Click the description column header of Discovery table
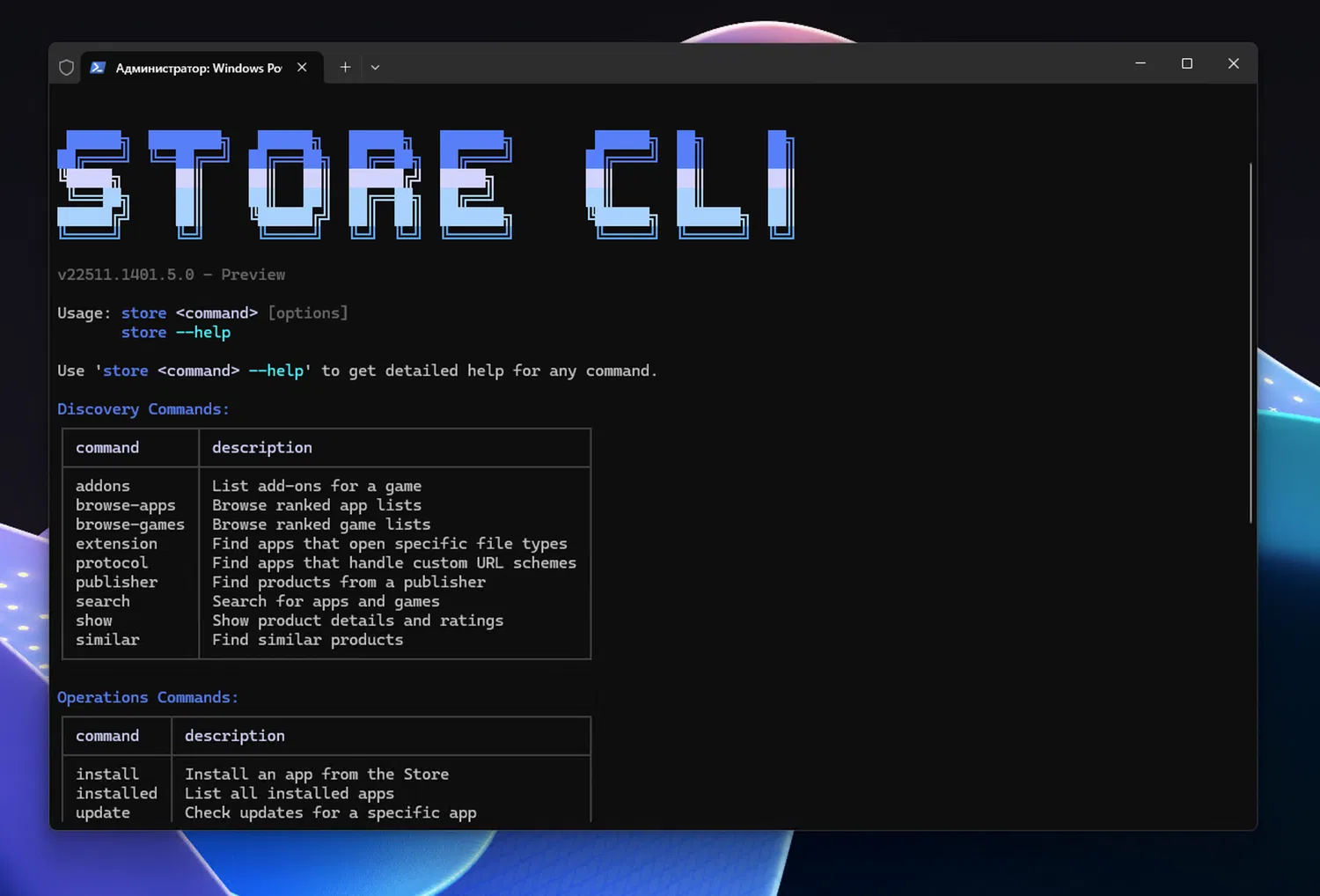This screenshot has height=896, width=1320. coord(261,447)
